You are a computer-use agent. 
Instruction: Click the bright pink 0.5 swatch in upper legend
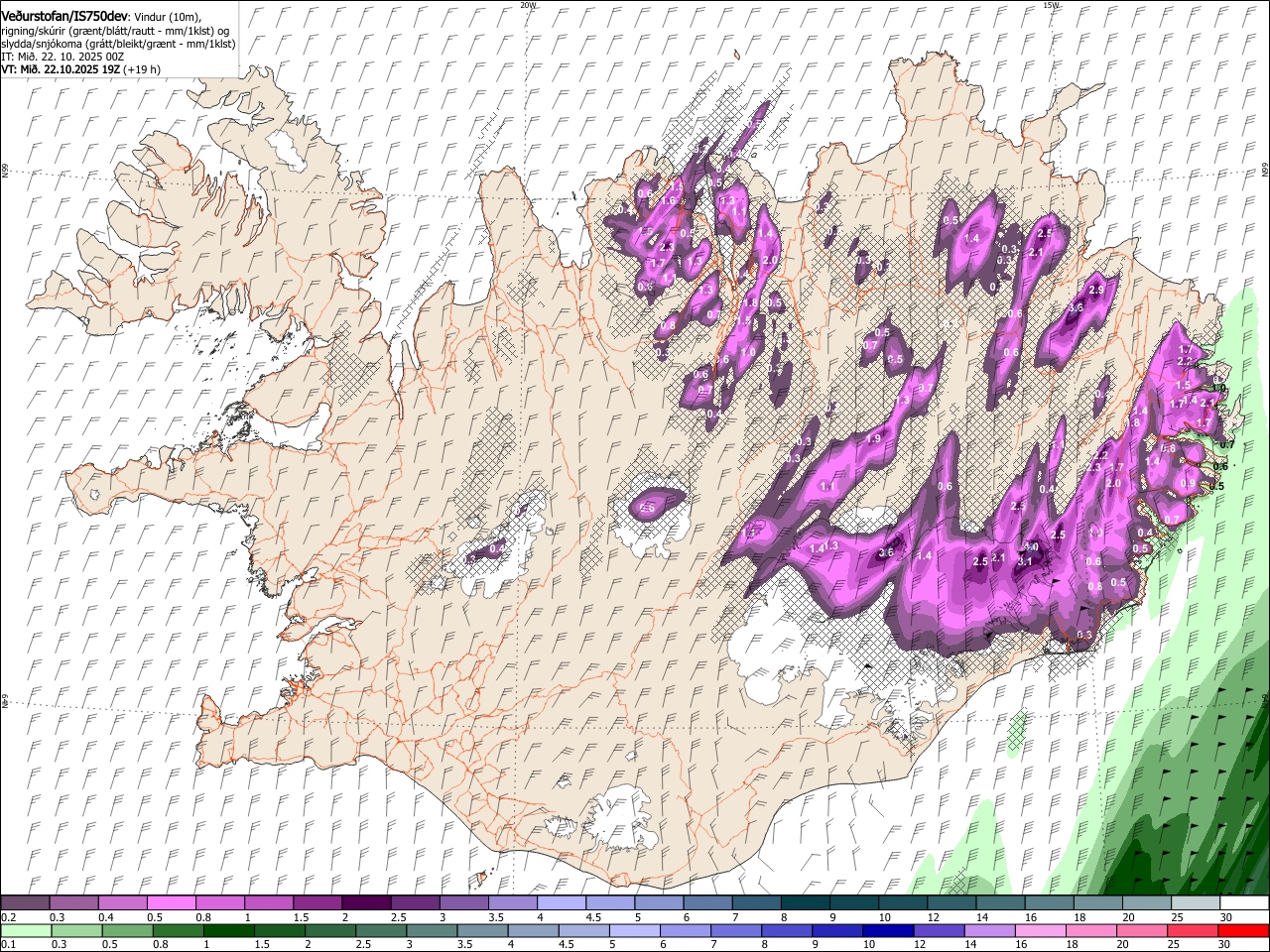click(x=172, y=903)
